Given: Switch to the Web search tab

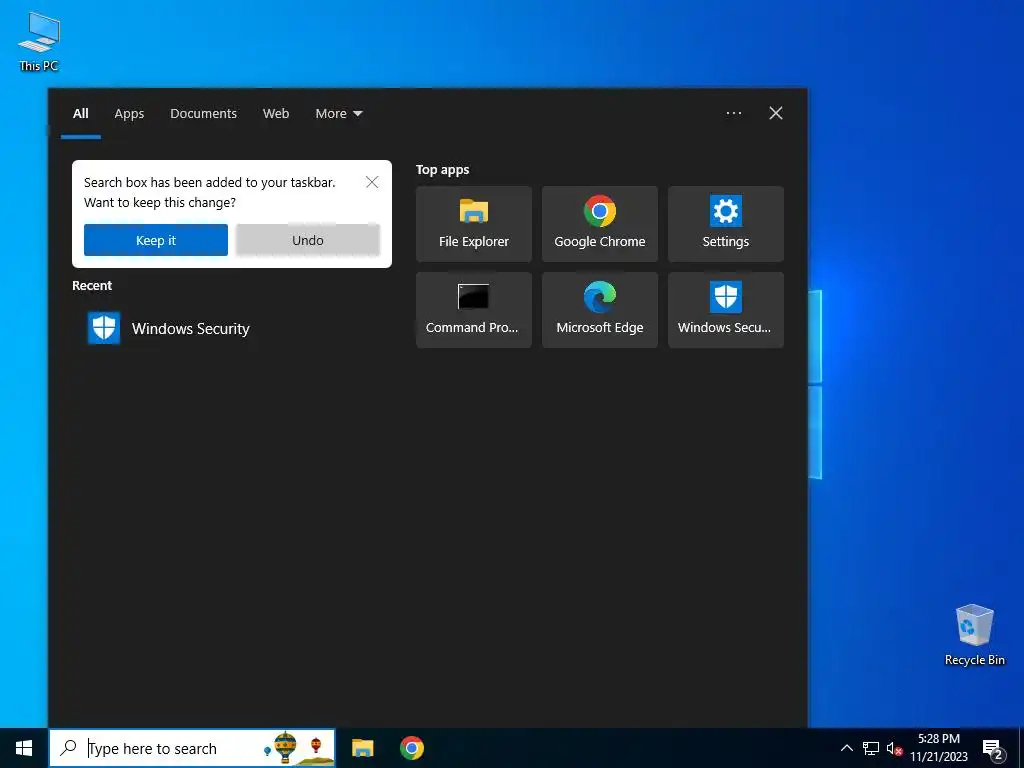Looking at the screenshot, I should click(x=276, y=114).
